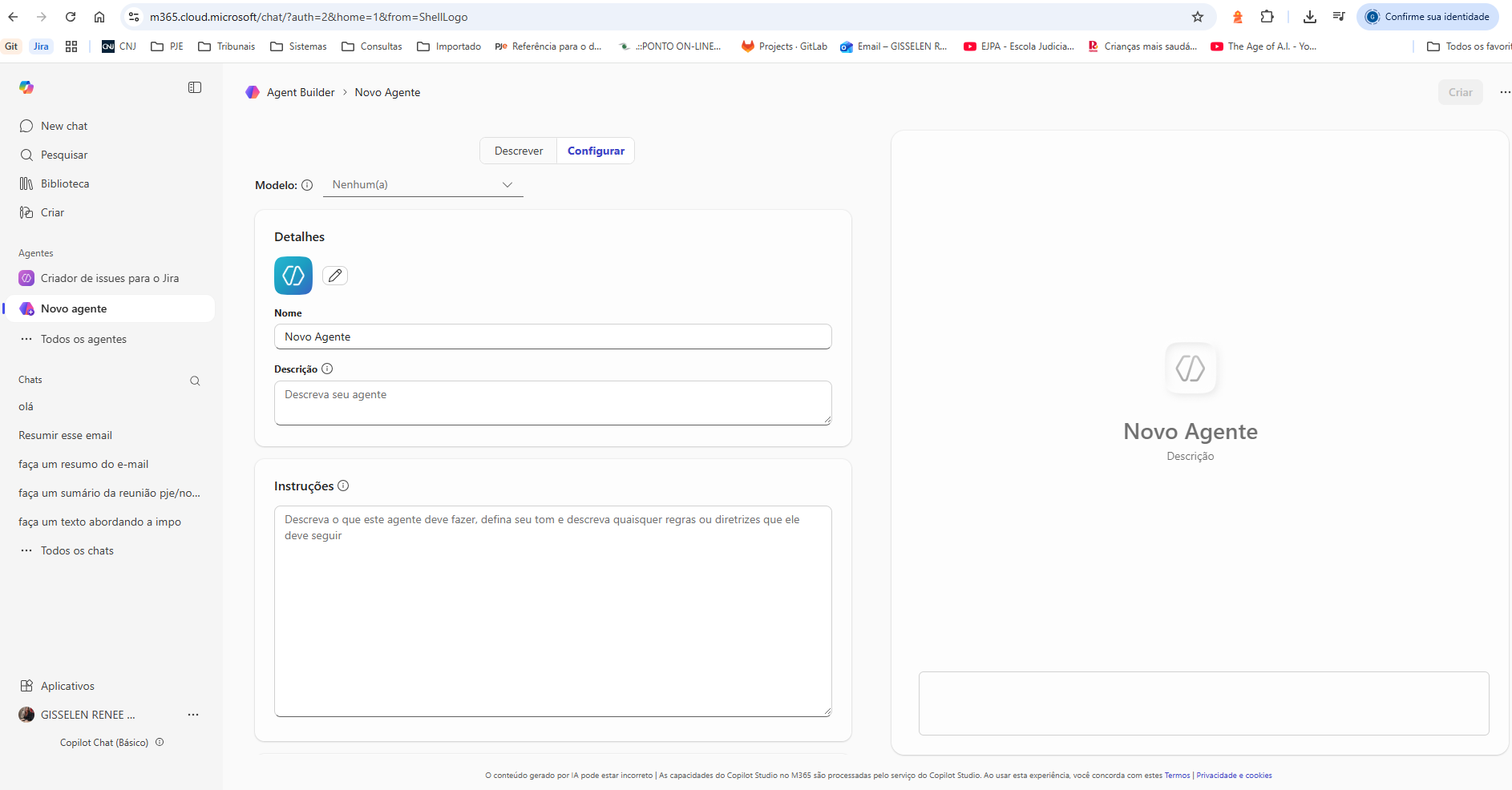1512x790 pixels.
Task: Open a New chat from the sidebar
Action: point(64,126)
